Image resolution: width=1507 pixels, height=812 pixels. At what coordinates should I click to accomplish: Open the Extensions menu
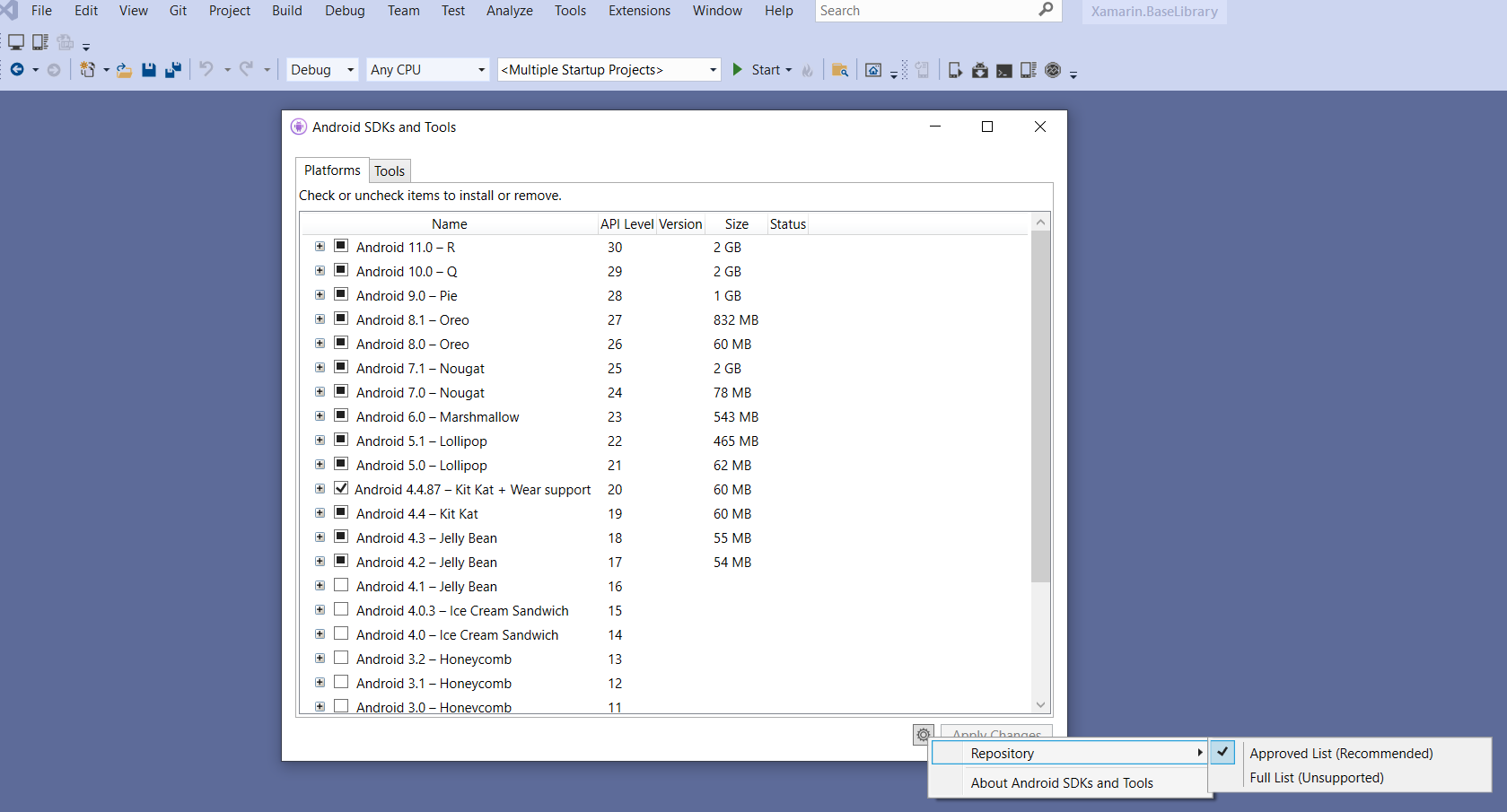coord(639,11)
